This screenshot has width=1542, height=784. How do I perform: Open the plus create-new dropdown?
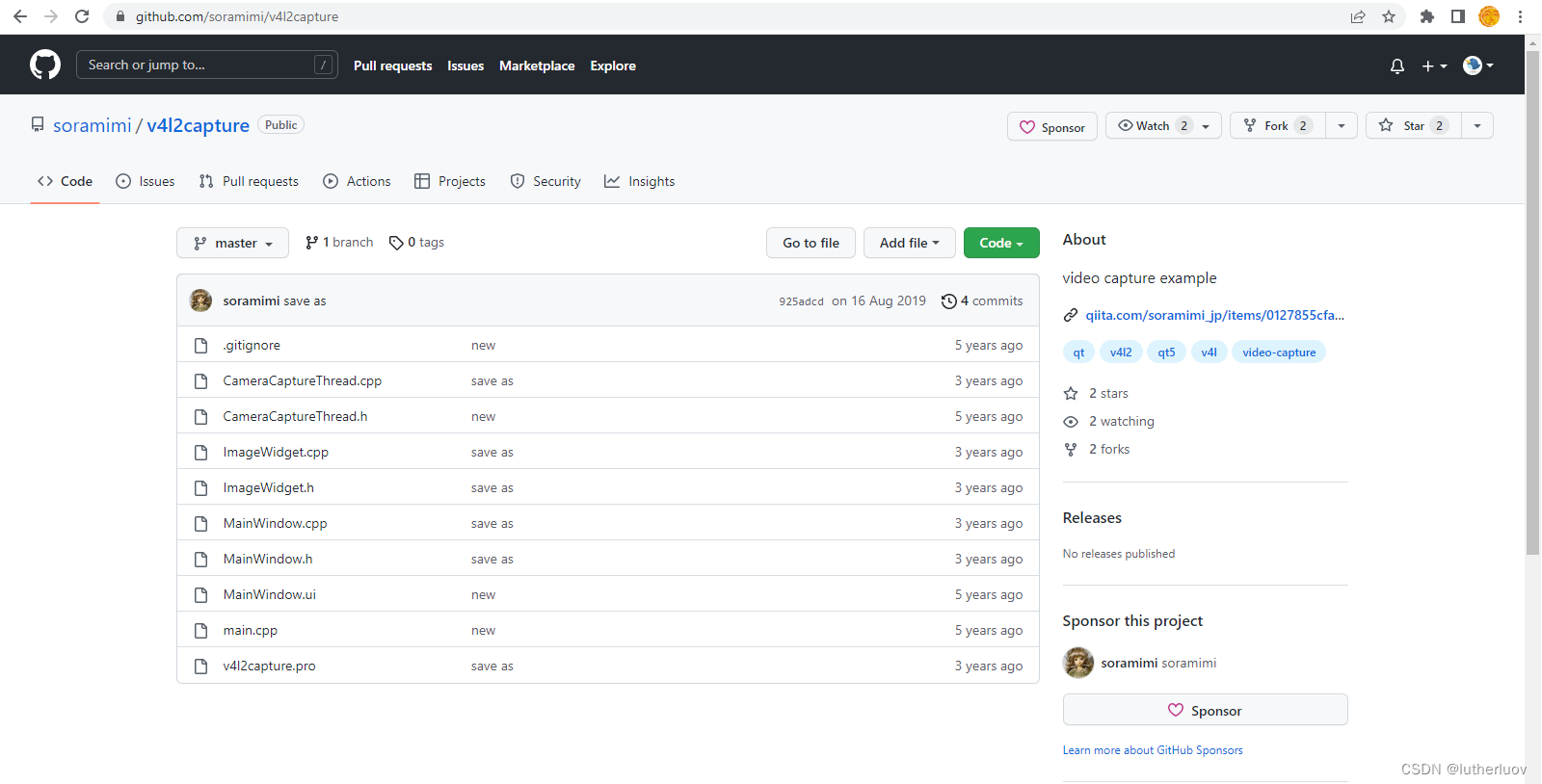[1434, 65]
